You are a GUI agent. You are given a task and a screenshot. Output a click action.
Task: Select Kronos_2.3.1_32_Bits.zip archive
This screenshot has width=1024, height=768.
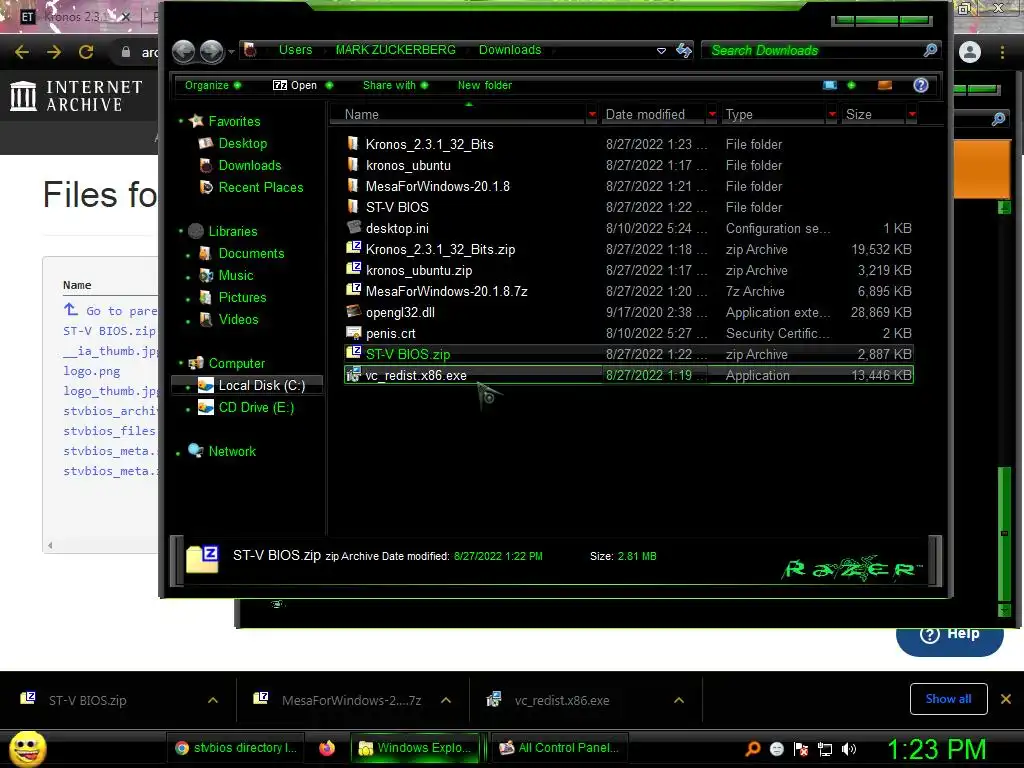[440, 249]
